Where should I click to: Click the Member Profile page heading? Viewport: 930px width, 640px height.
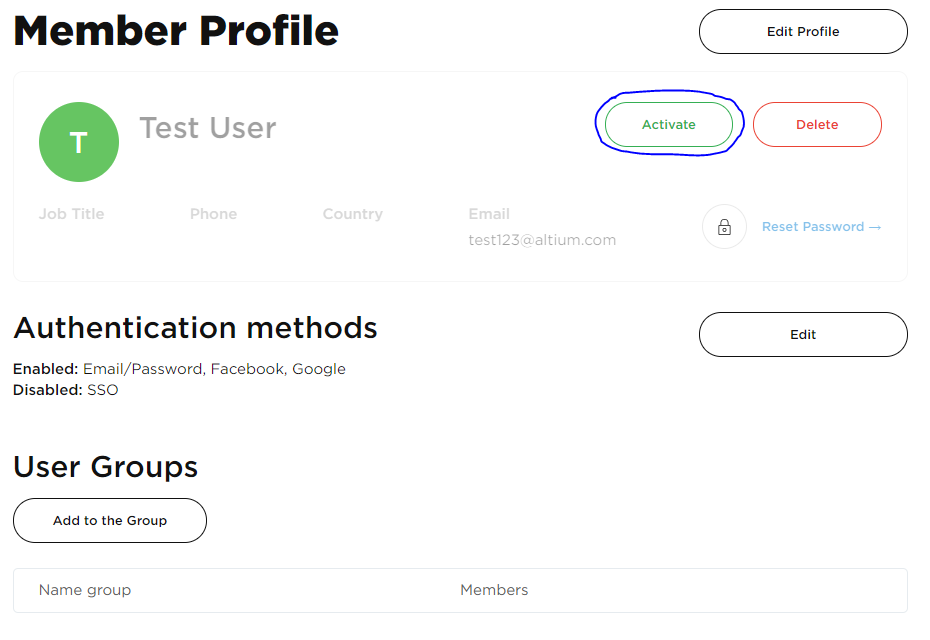point(176,32)
